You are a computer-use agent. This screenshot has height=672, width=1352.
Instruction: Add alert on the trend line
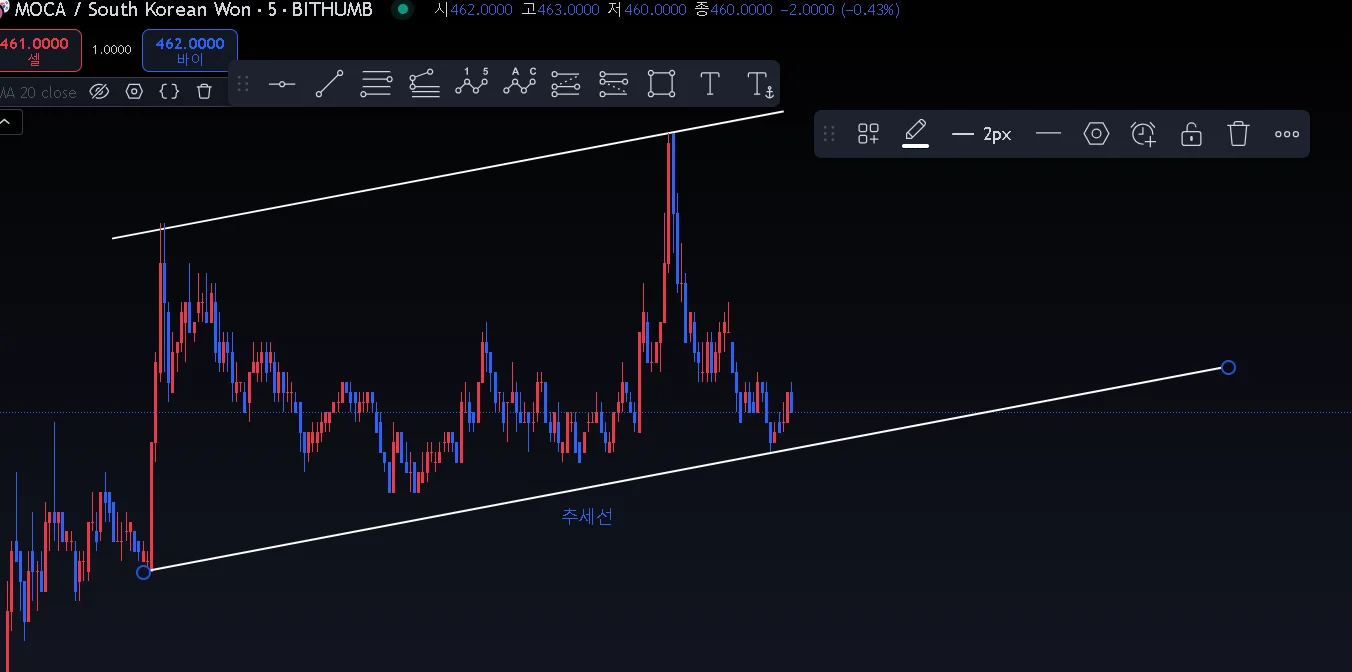point(1143,134)
